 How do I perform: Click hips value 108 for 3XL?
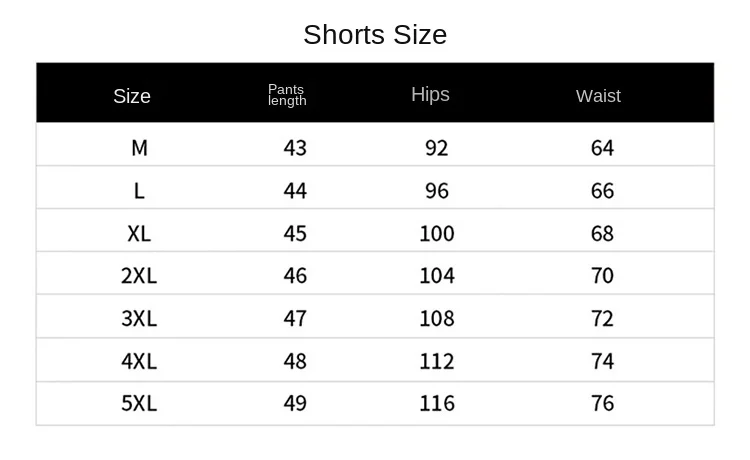437,318
